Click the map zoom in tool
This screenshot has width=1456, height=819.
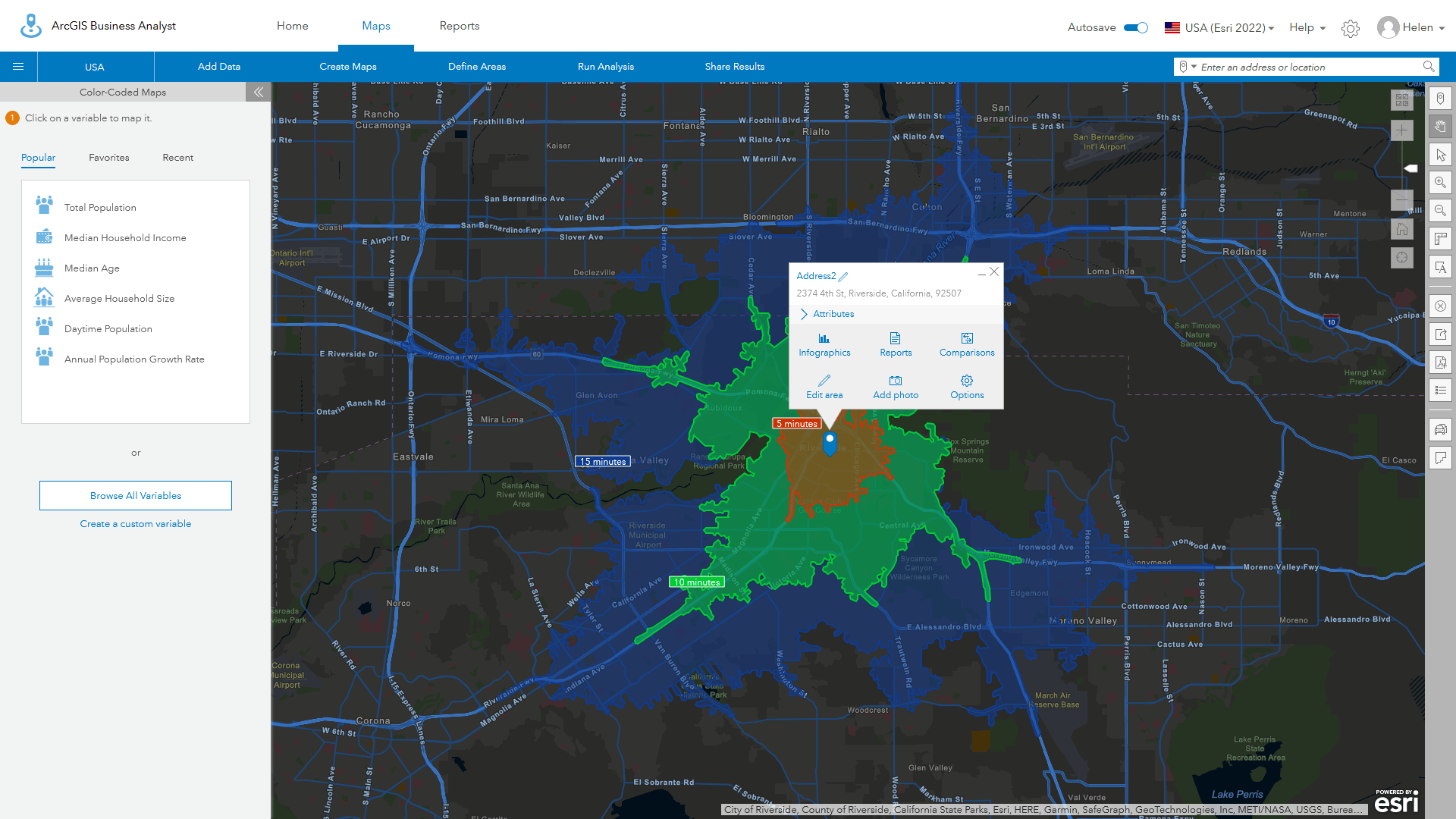[x=1441, y=181]
